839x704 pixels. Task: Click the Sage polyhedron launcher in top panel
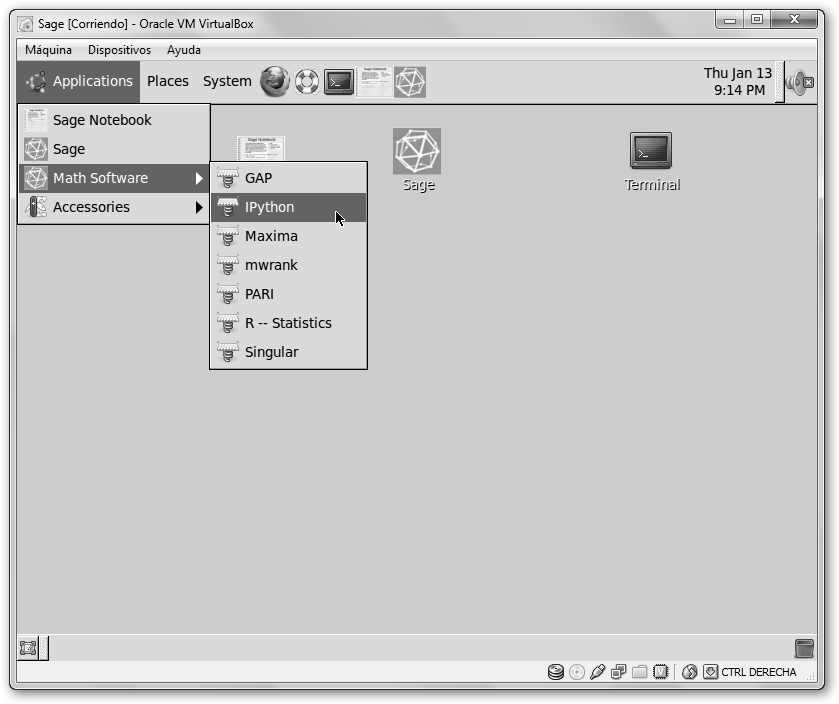tap(410, 82)
